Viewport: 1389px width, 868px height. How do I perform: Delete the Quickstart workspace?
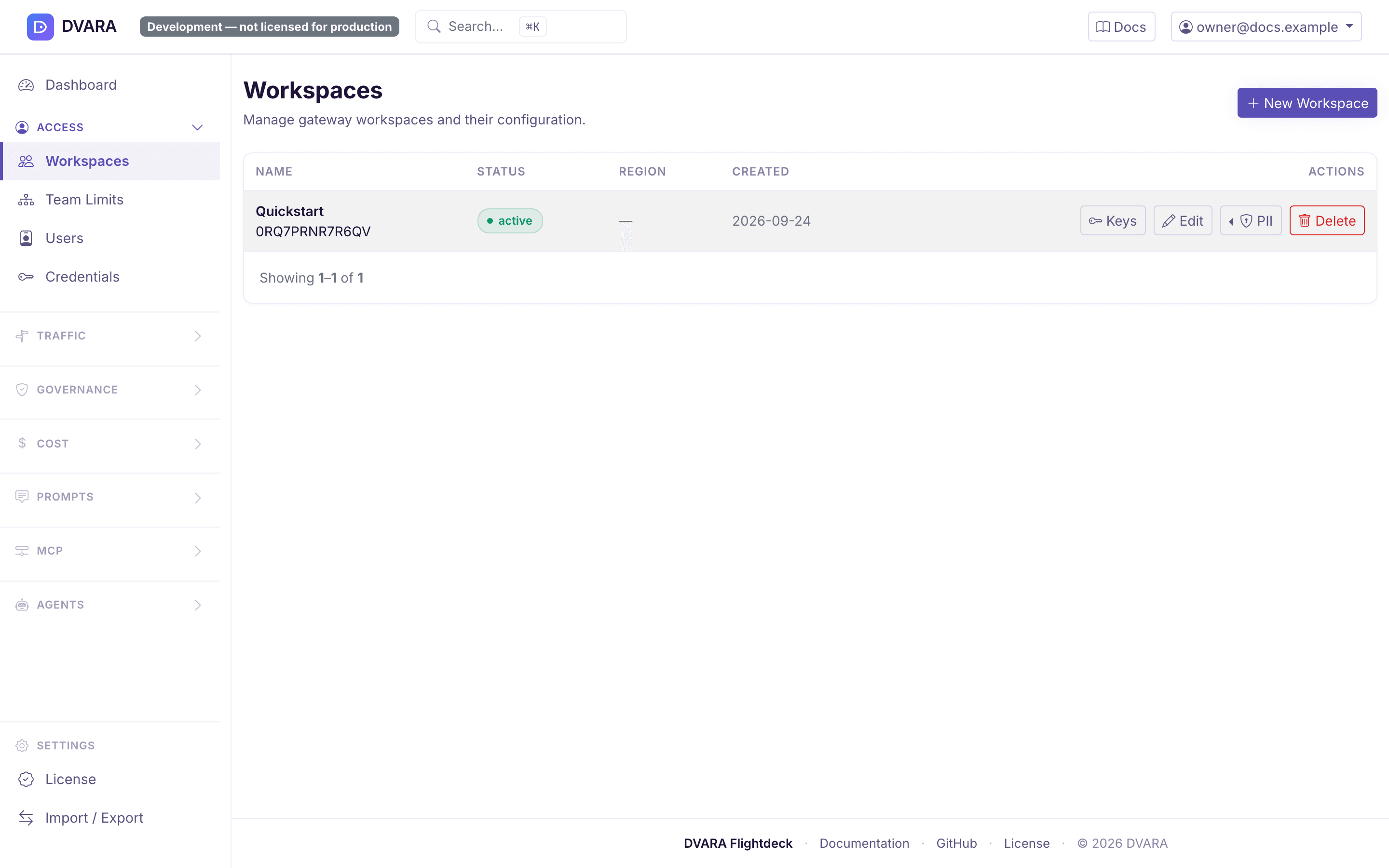1327,220
